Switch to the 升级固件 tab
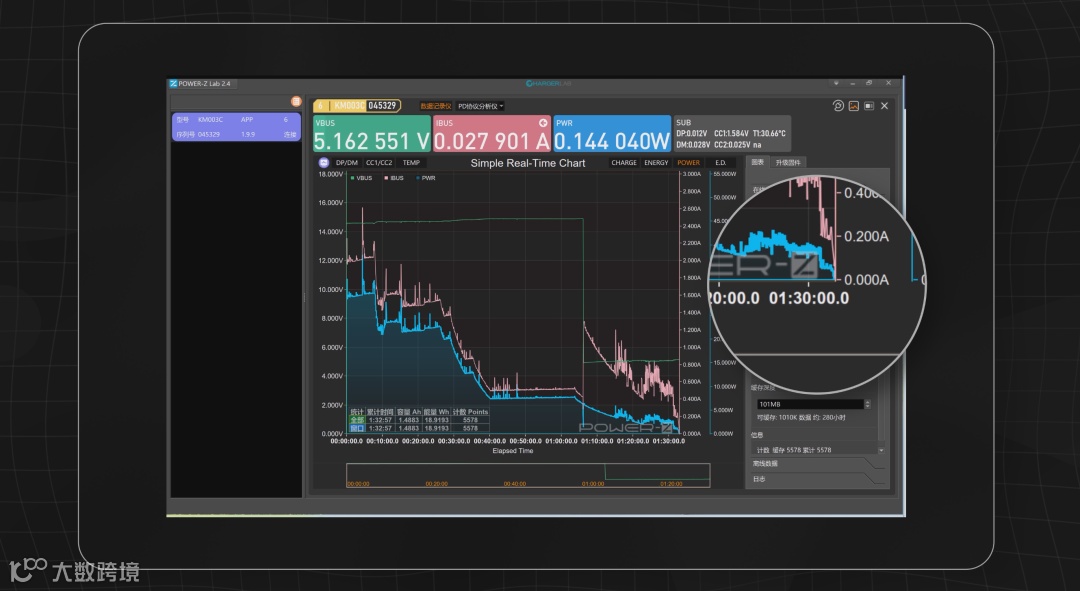1080x591 pixels. (788, 163)
